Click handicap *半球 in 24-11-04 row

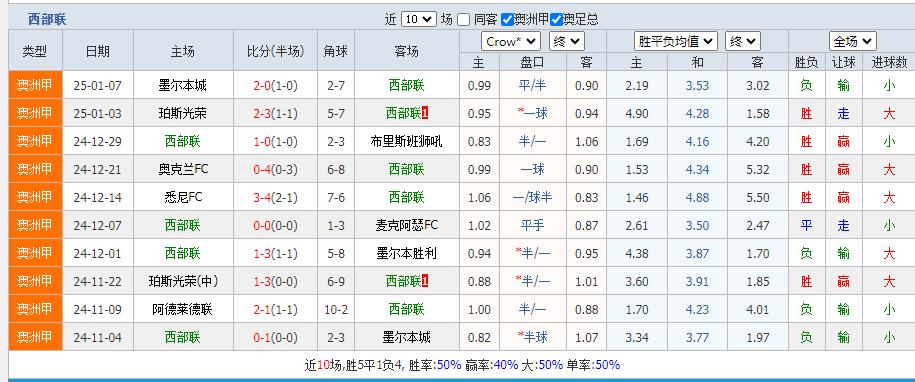tap(532, 338)
